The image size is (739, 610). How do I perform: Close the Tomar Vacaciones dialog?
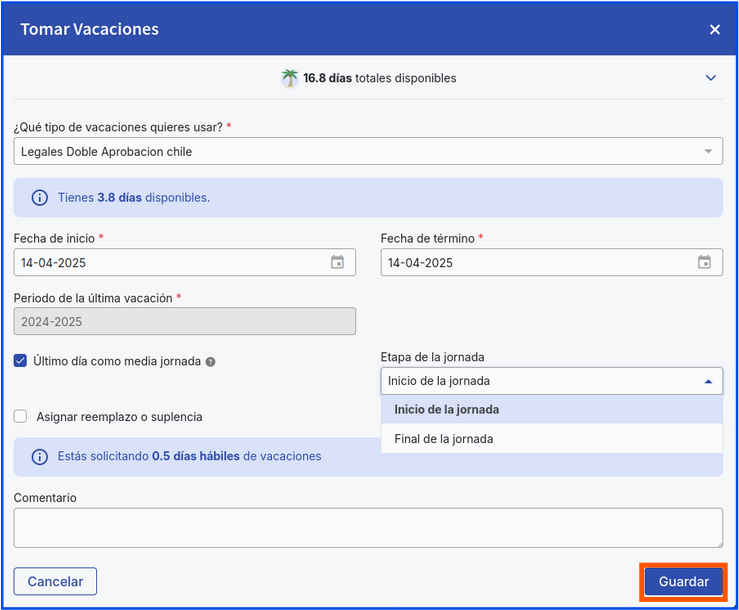[715, 30]
